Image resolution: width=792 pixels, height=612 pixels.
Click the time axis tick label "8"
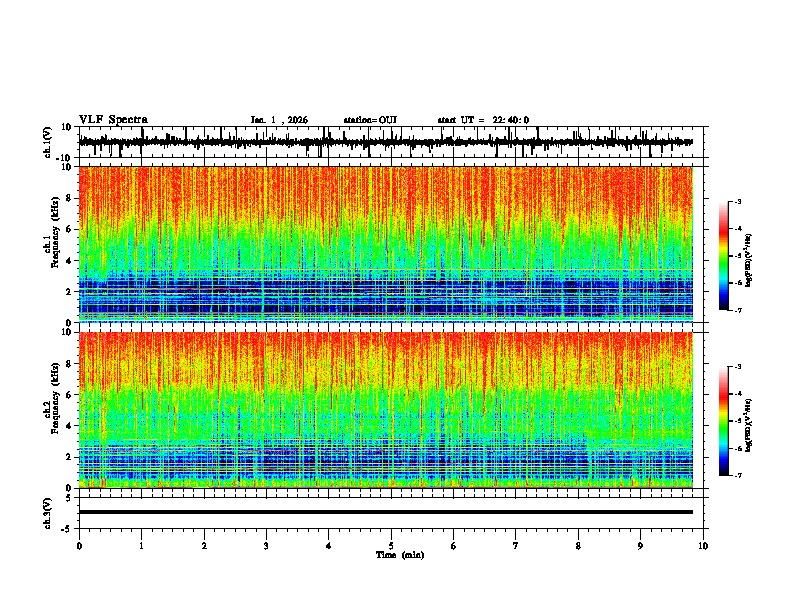(578, 546)
